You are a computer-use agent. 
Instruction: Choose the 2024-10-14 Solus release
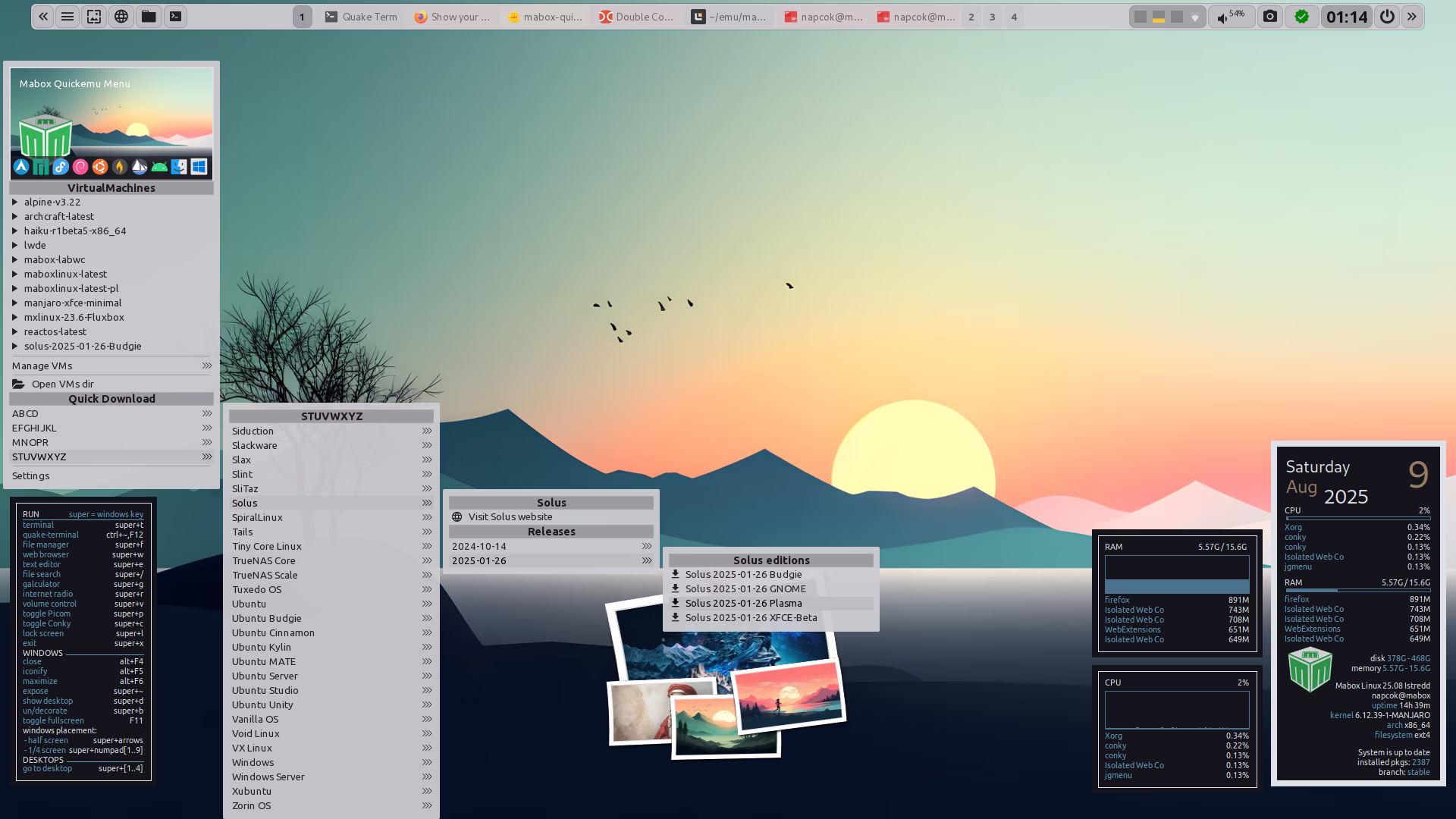(x=479, y=546)
